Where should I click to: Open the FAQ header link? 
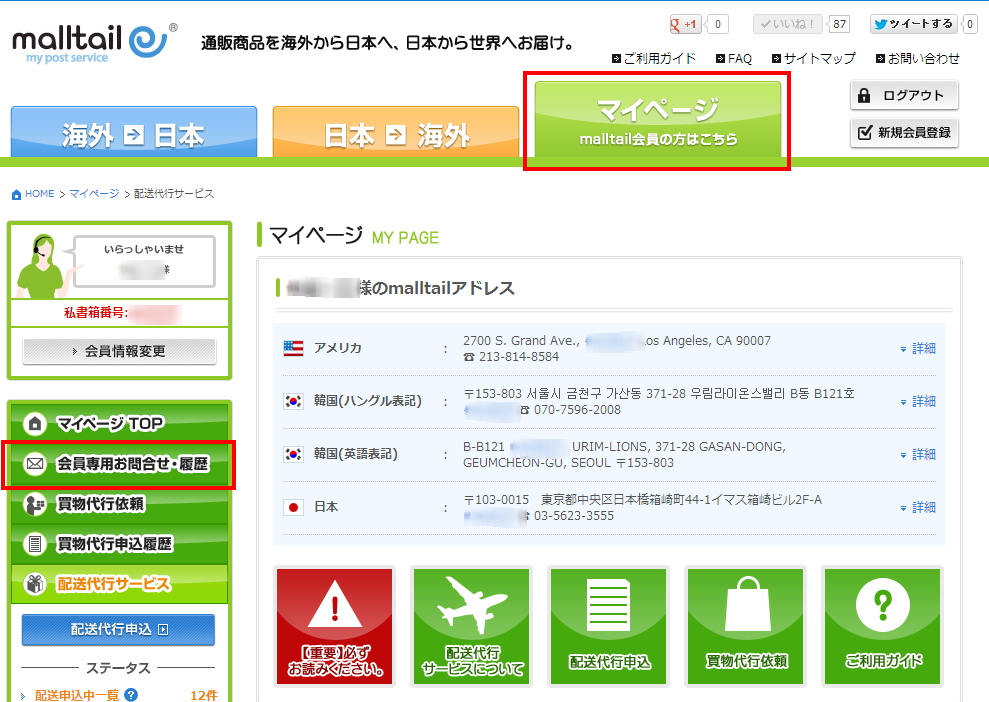(734, 59)
